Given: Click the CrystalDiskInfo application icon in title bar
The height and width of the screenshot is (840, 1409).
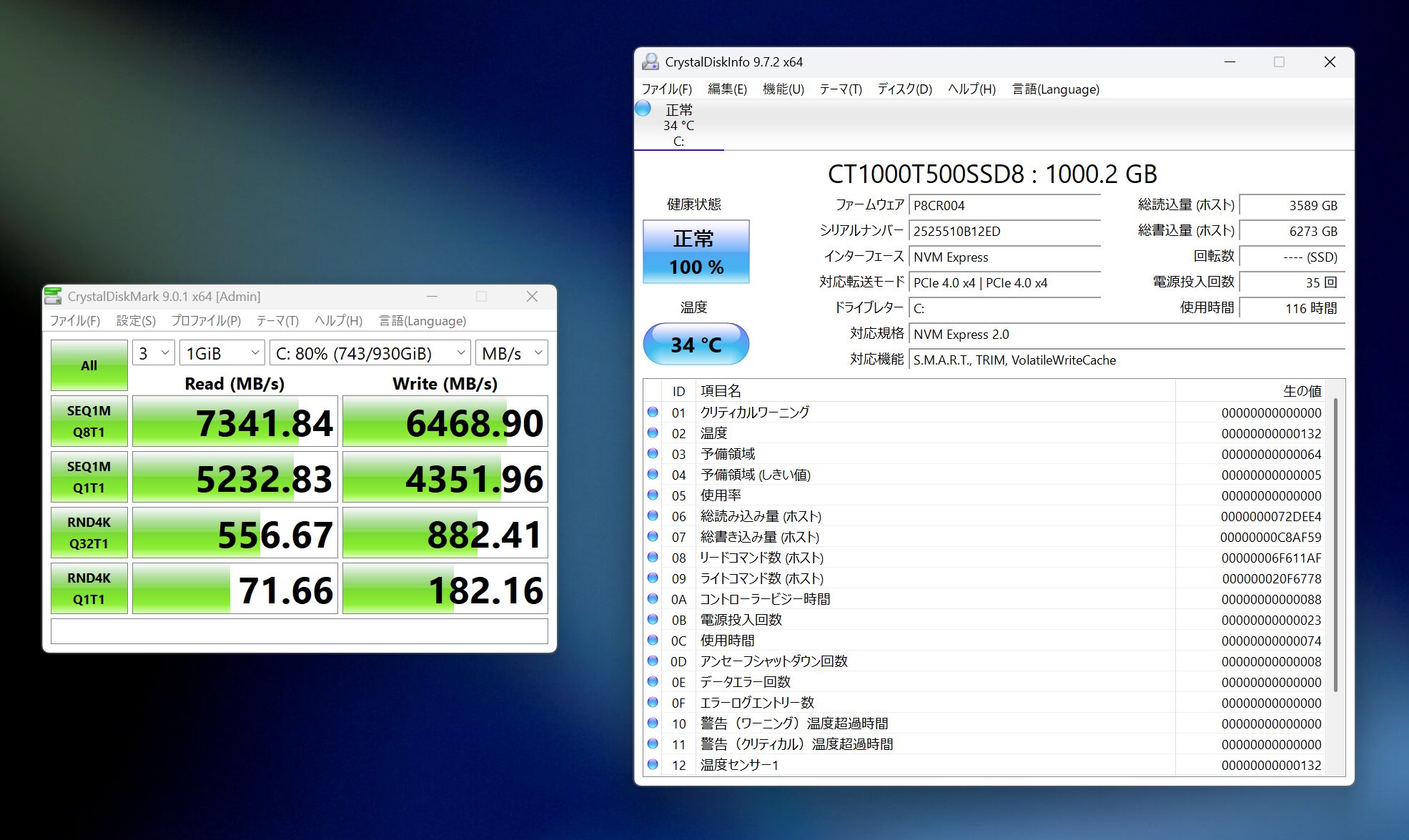Looking at the screenshot, I should [x=650, y=62].
